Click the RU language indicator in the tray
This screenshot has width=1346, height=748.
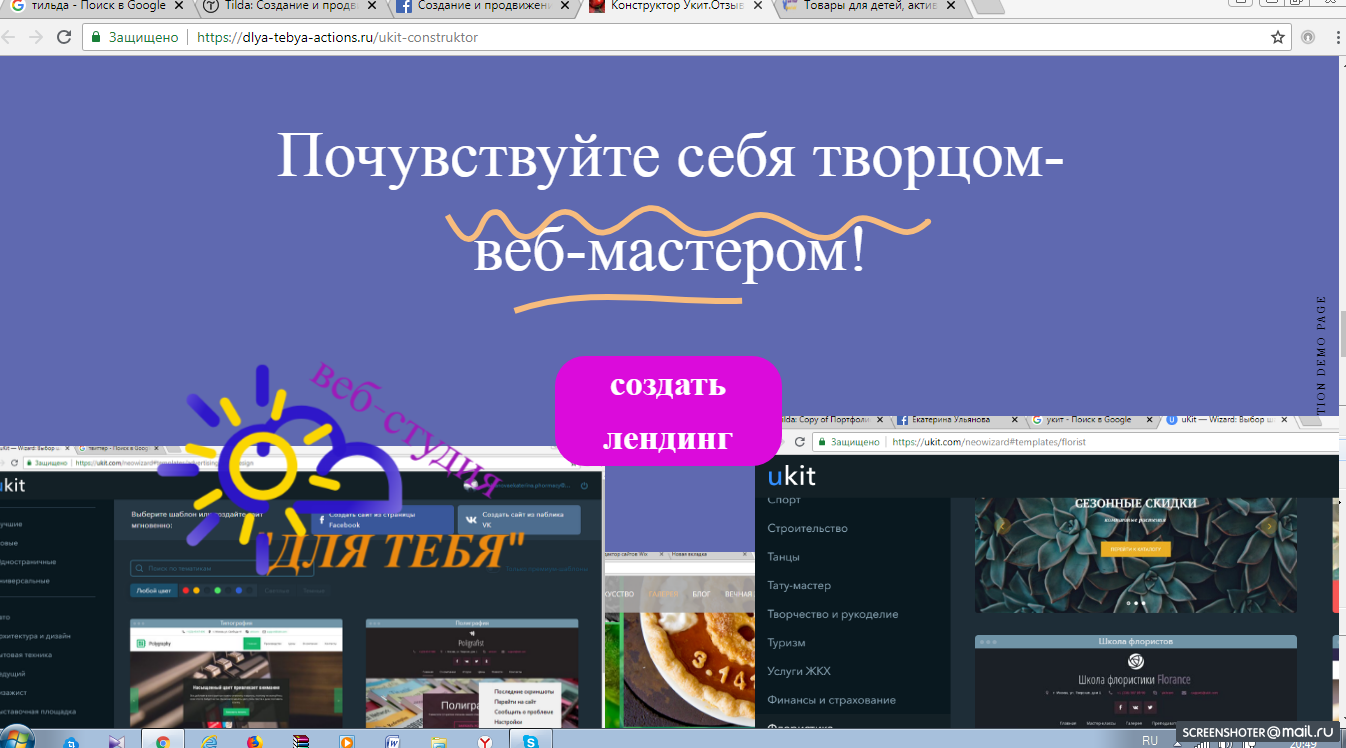1150,741
